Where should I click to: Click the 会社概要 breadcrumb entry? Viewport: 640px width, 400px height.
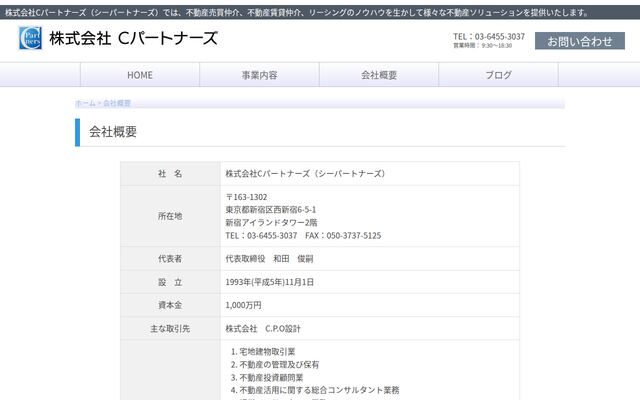point(117,103)
